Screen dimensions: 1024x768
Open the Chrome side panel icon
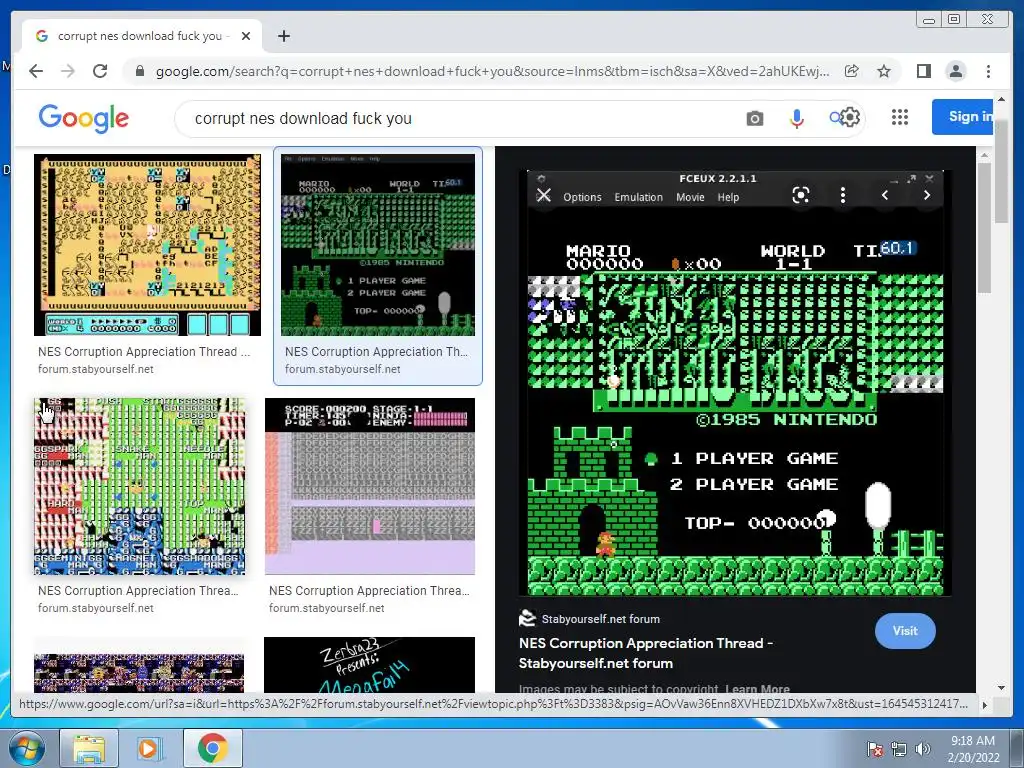923,71
